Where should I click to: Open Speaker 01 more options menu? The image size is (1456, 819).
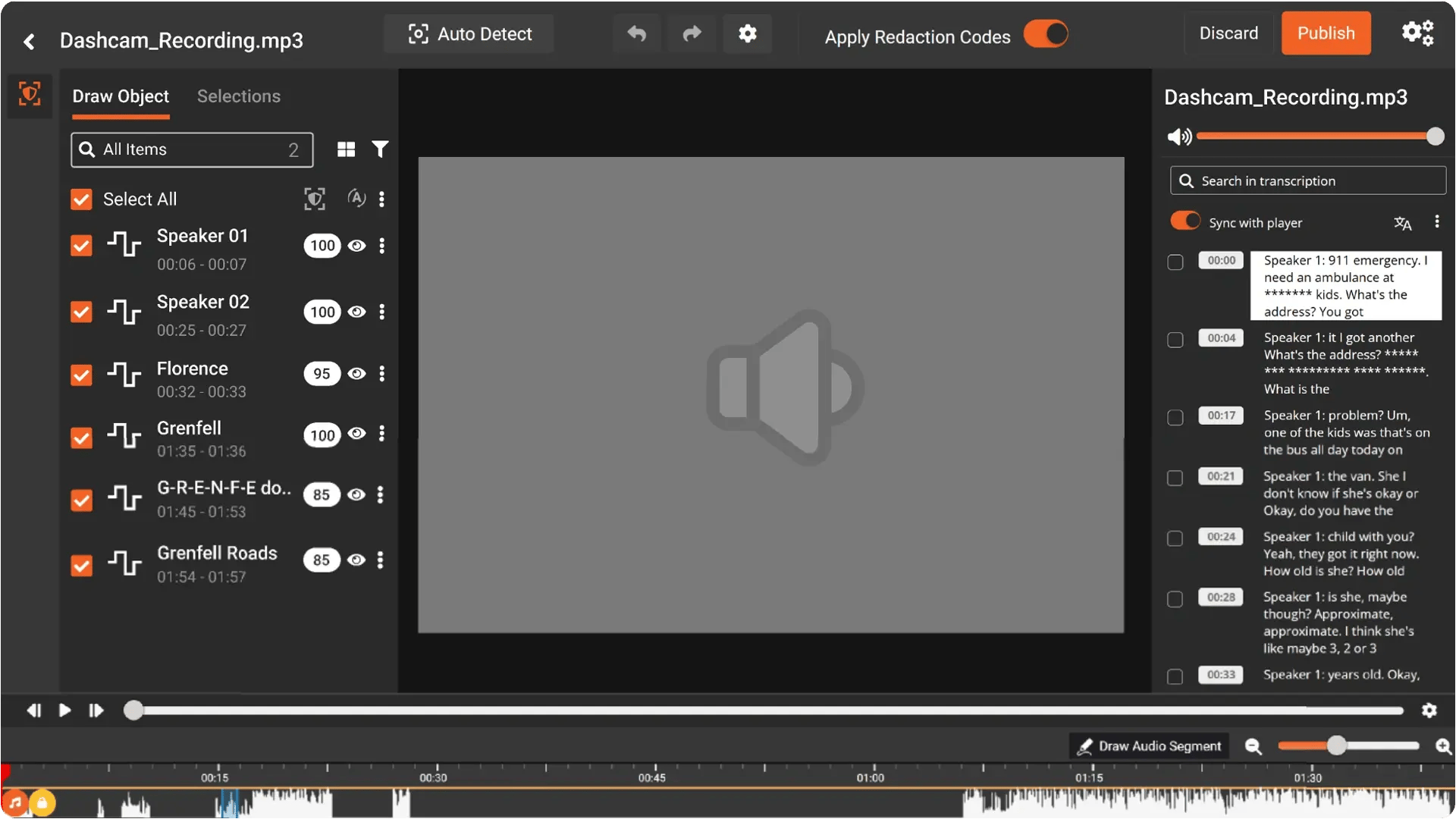tap(381, 246)
